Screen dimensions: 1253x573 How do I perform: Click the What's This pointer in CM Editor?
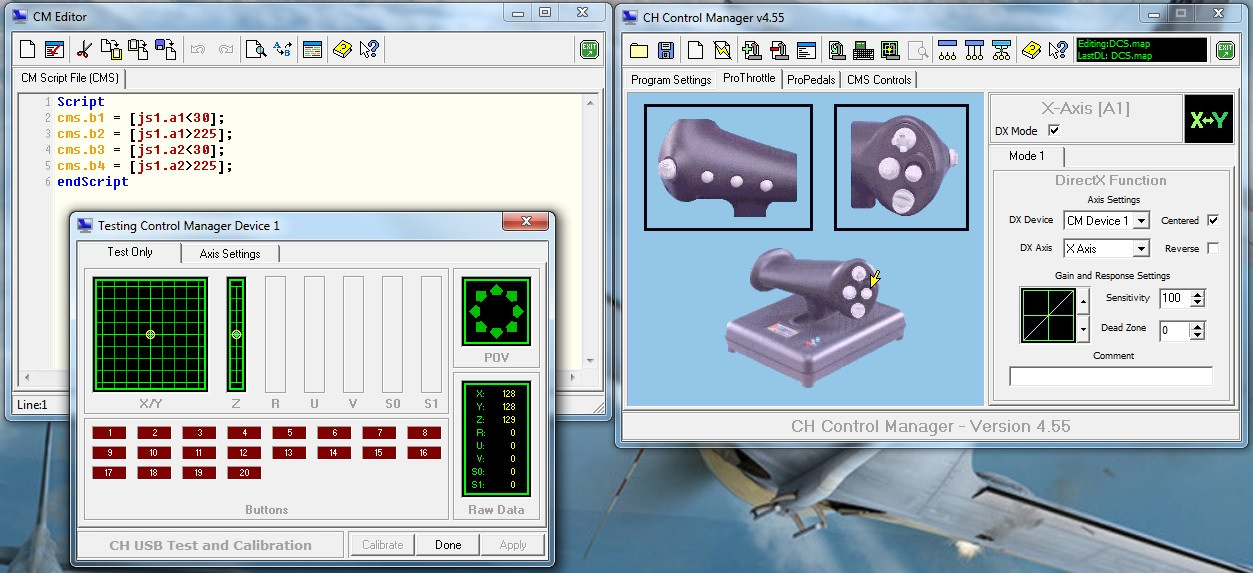tap(369, 49)
